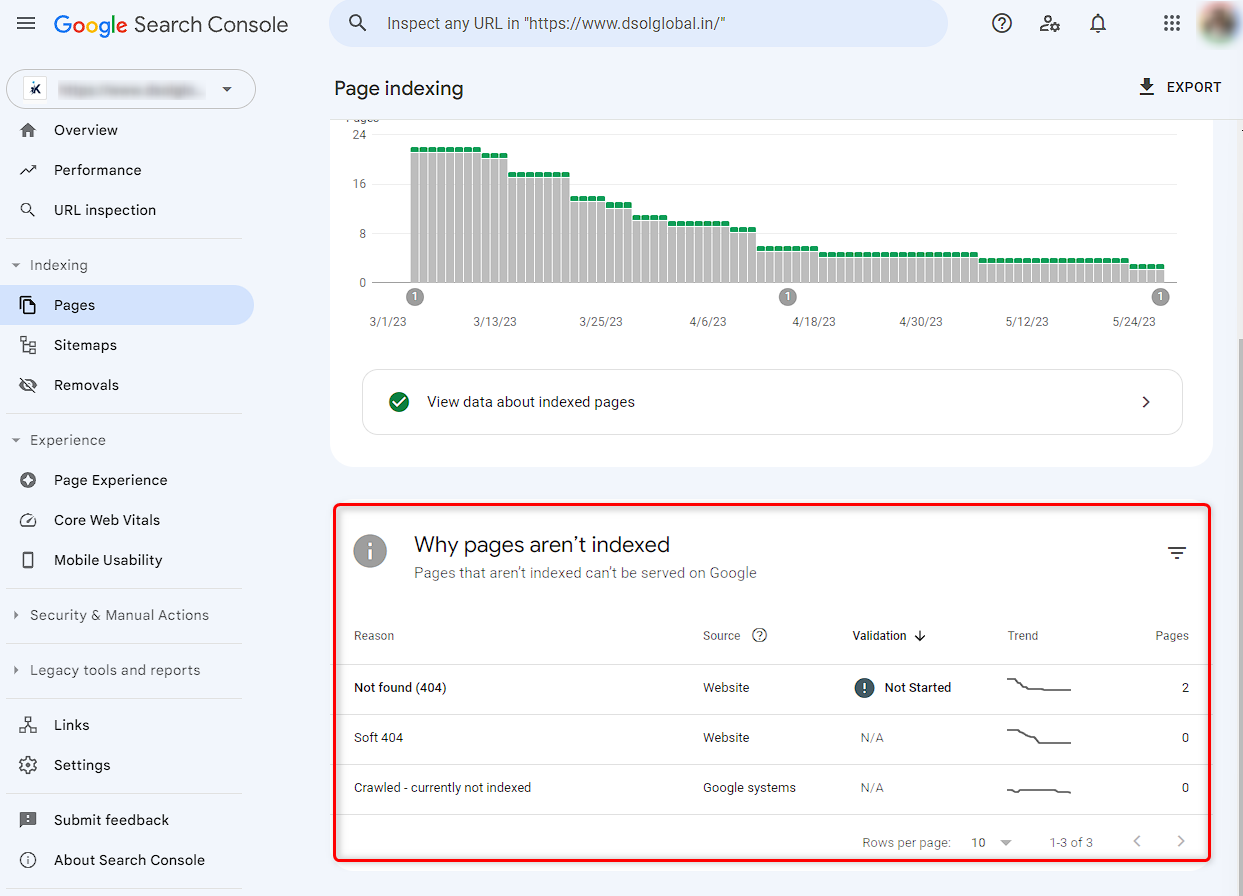Open the main hamburger menu
The image size is (1243, 896).
tap(26, 23)
